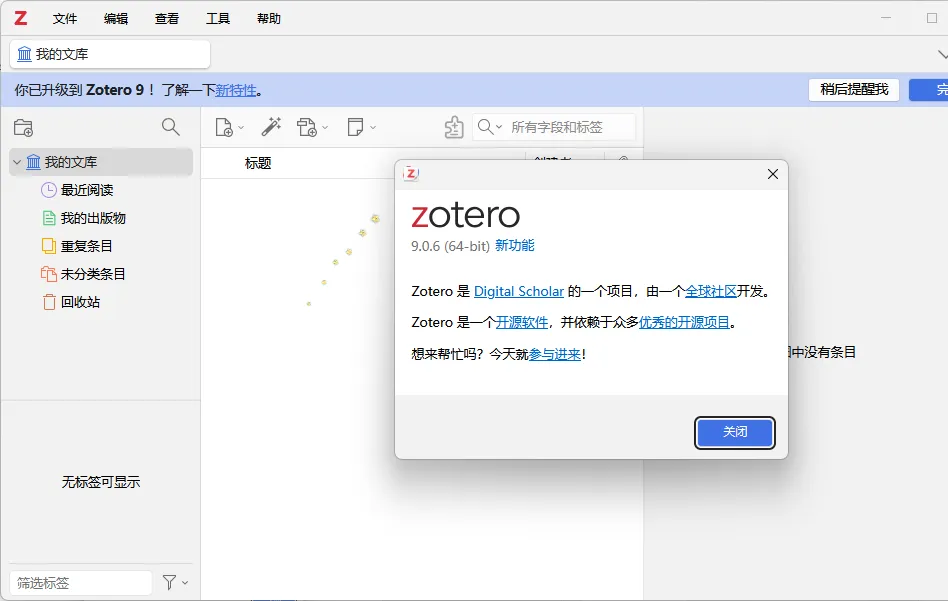
Task: Open 回收站 in the sidebar
Action: coord(80,302)
